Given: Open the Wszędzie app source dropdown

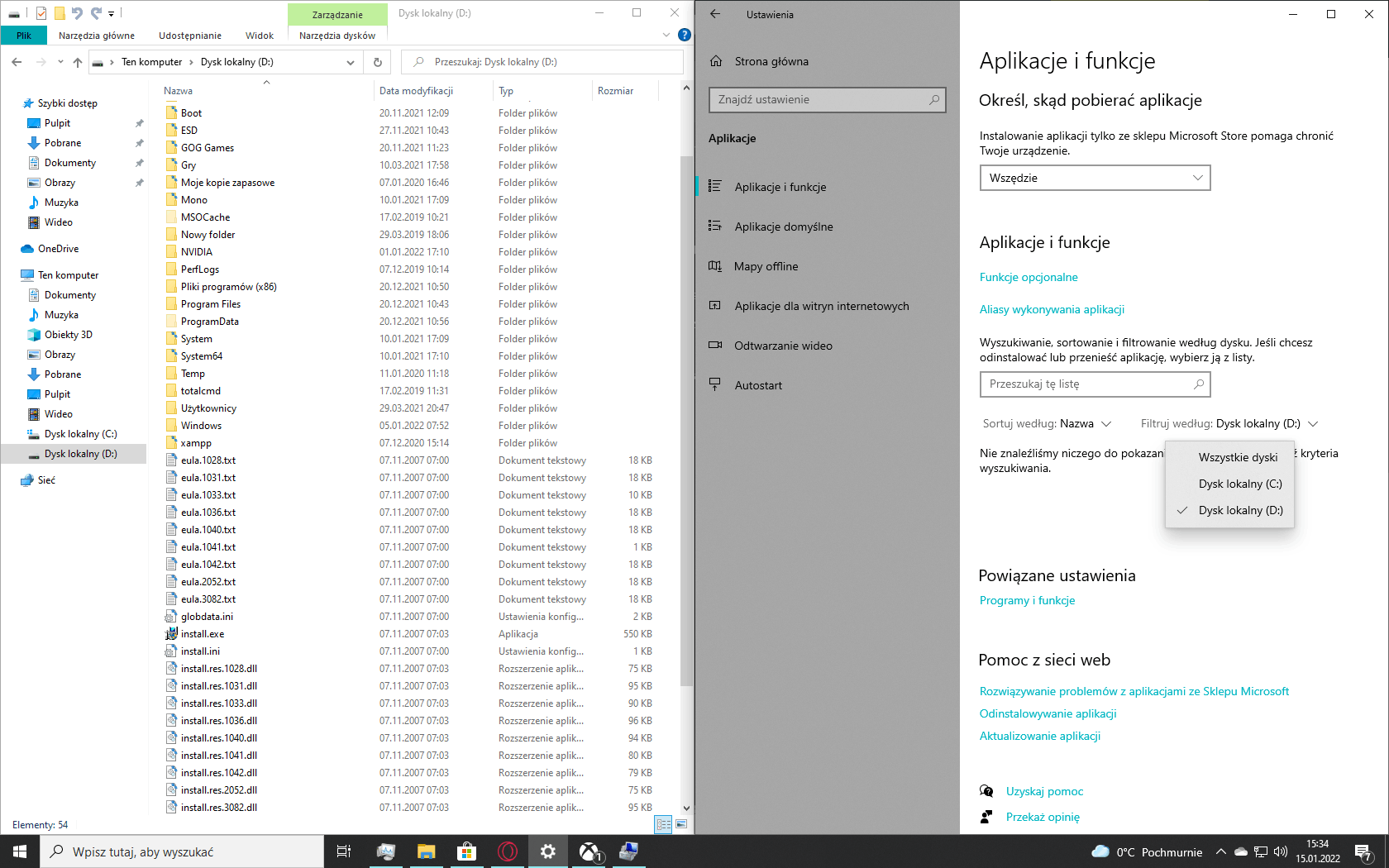Looking at the screenshot, I should tap(1095, 178).
